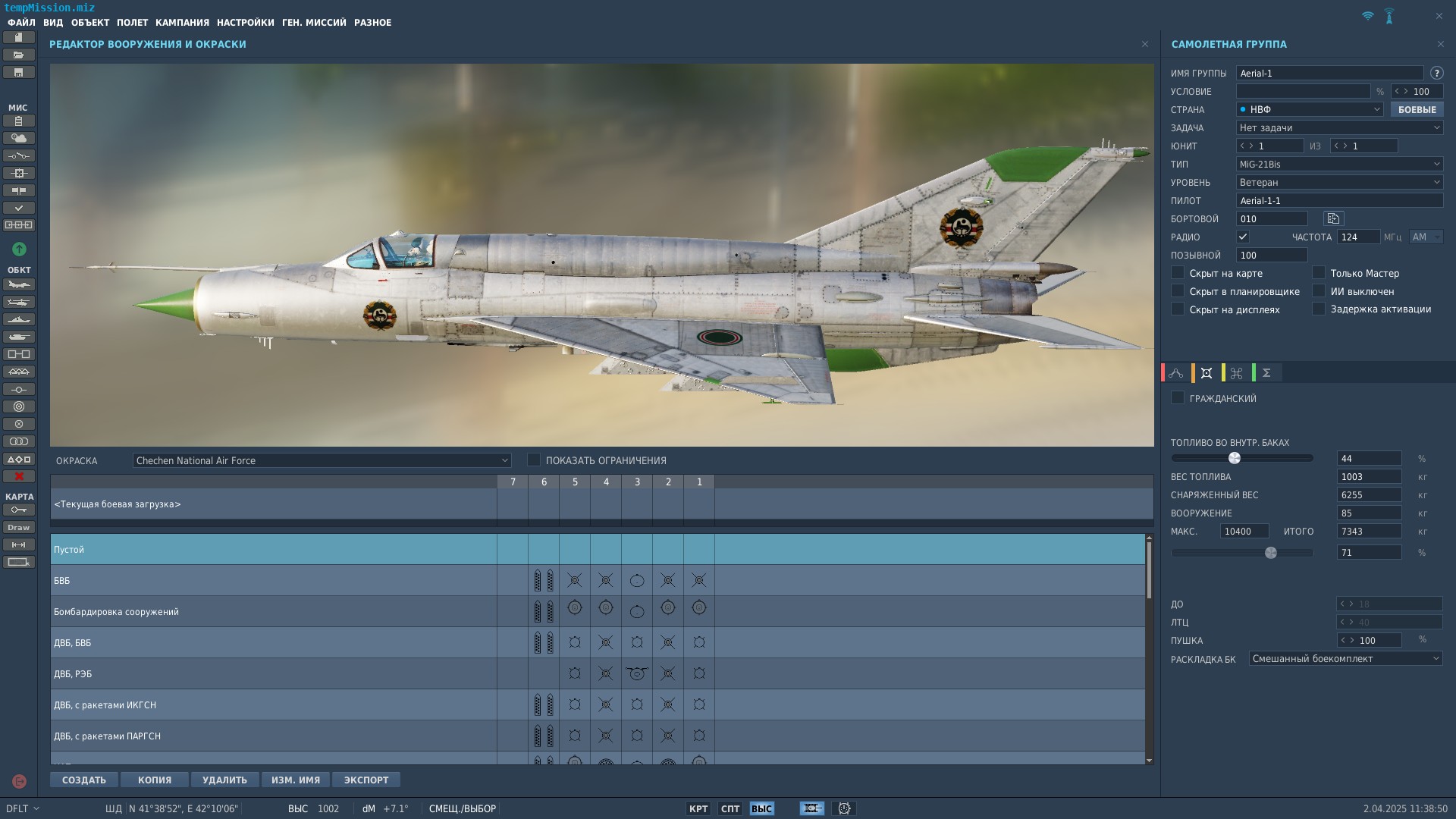1456x819 pixels.
Task: Click the save mission file icon
Action: tap(19, 73)
